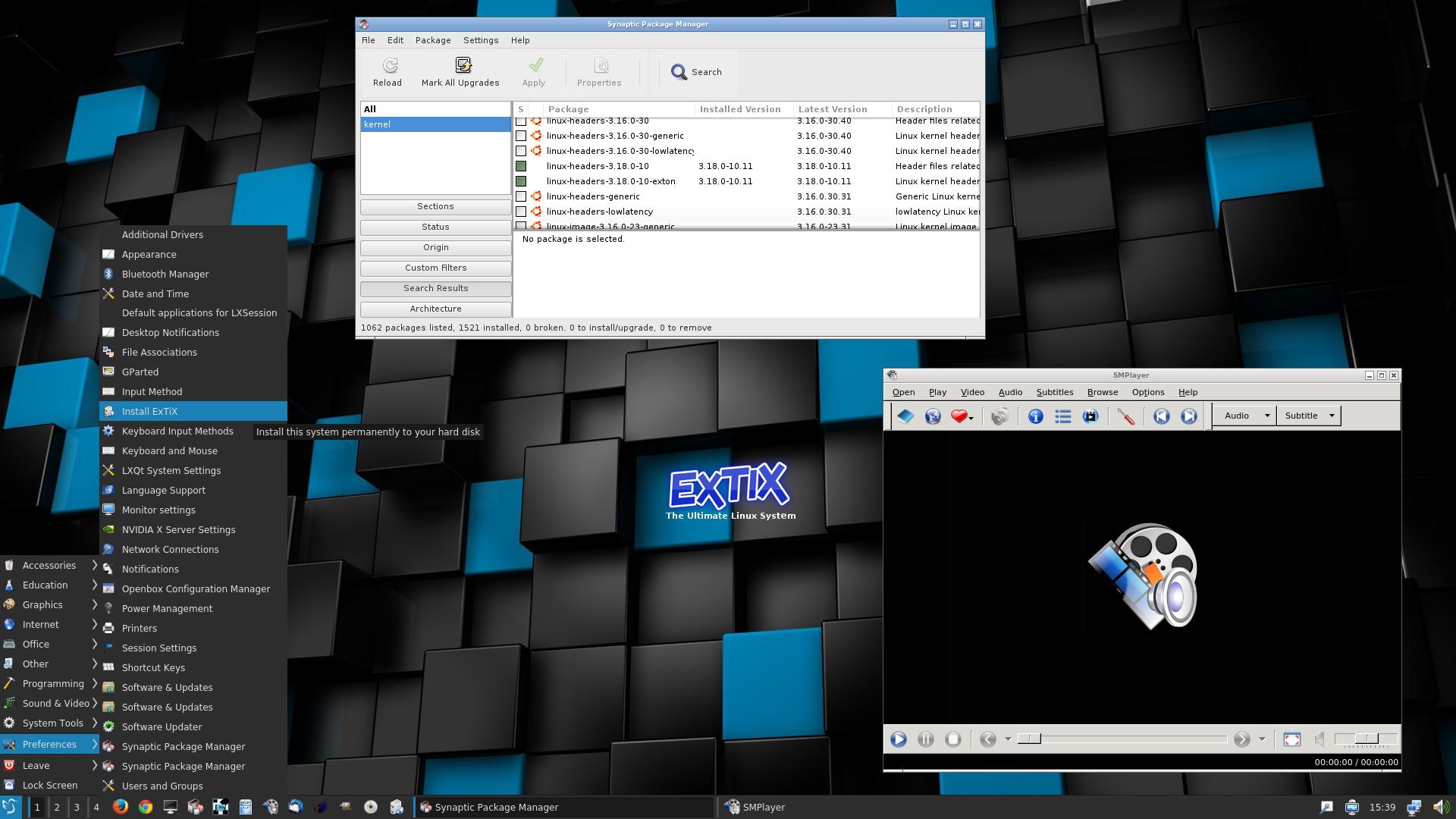Mark checkbox for linux-headers-generic
This screenshot has height=819, width=1456.
(521, 196)
